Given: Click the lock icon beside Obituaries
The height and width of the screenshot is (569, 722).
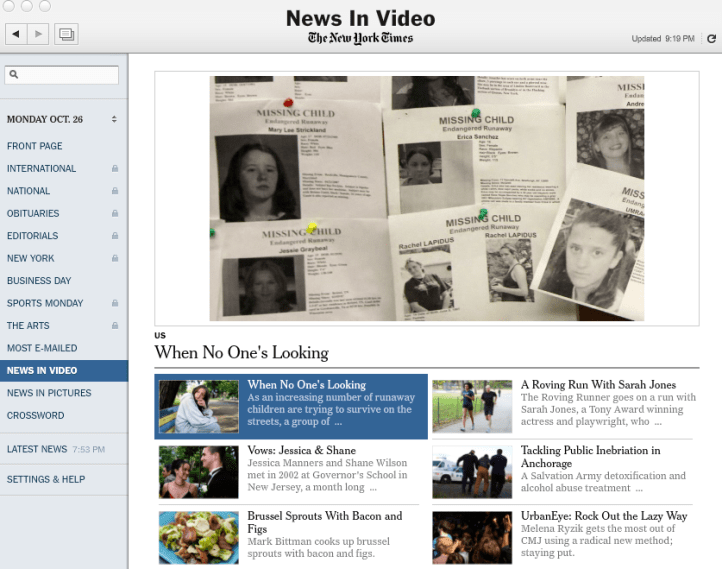Looking at the screenshot, I should pos(115,213).
